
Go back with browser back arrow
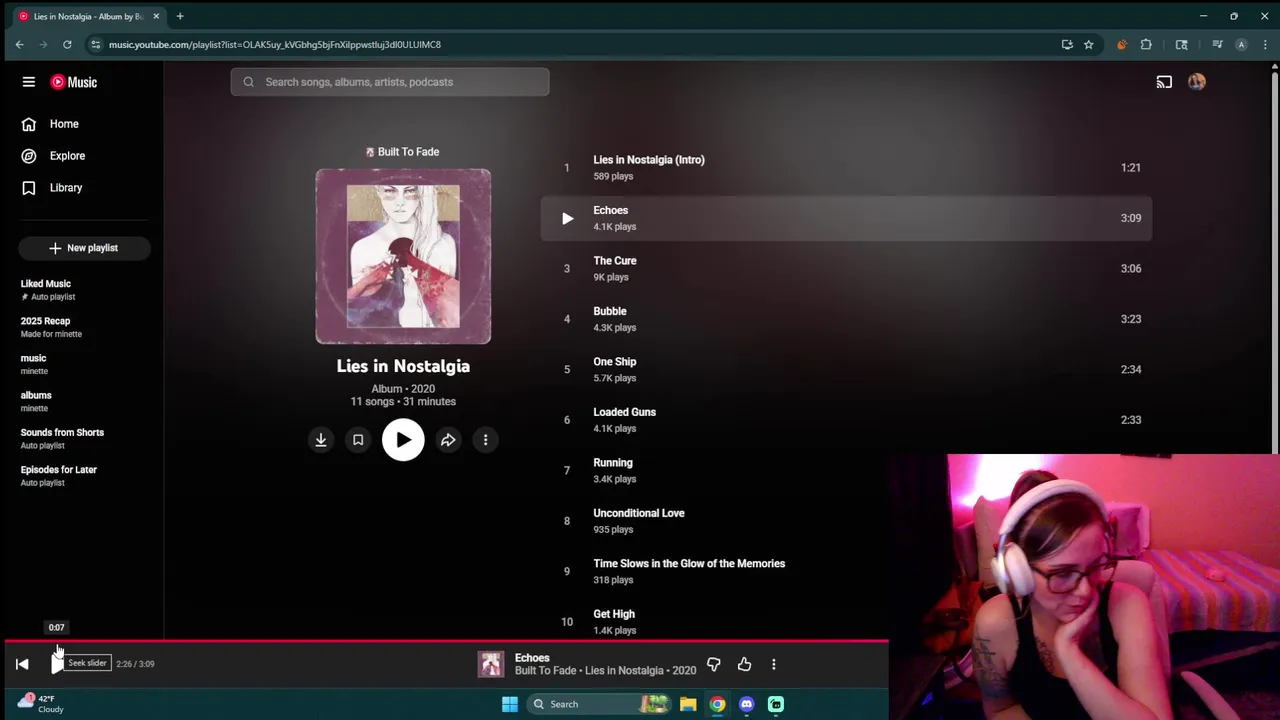pyautogui.click(x=19, y=44)
